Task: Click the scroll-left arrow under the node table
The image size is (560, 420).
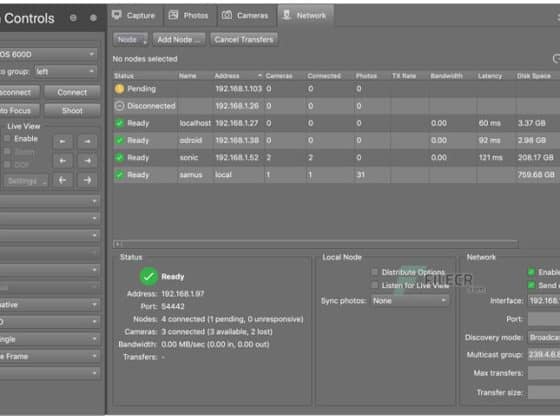Action: point(118,244)
